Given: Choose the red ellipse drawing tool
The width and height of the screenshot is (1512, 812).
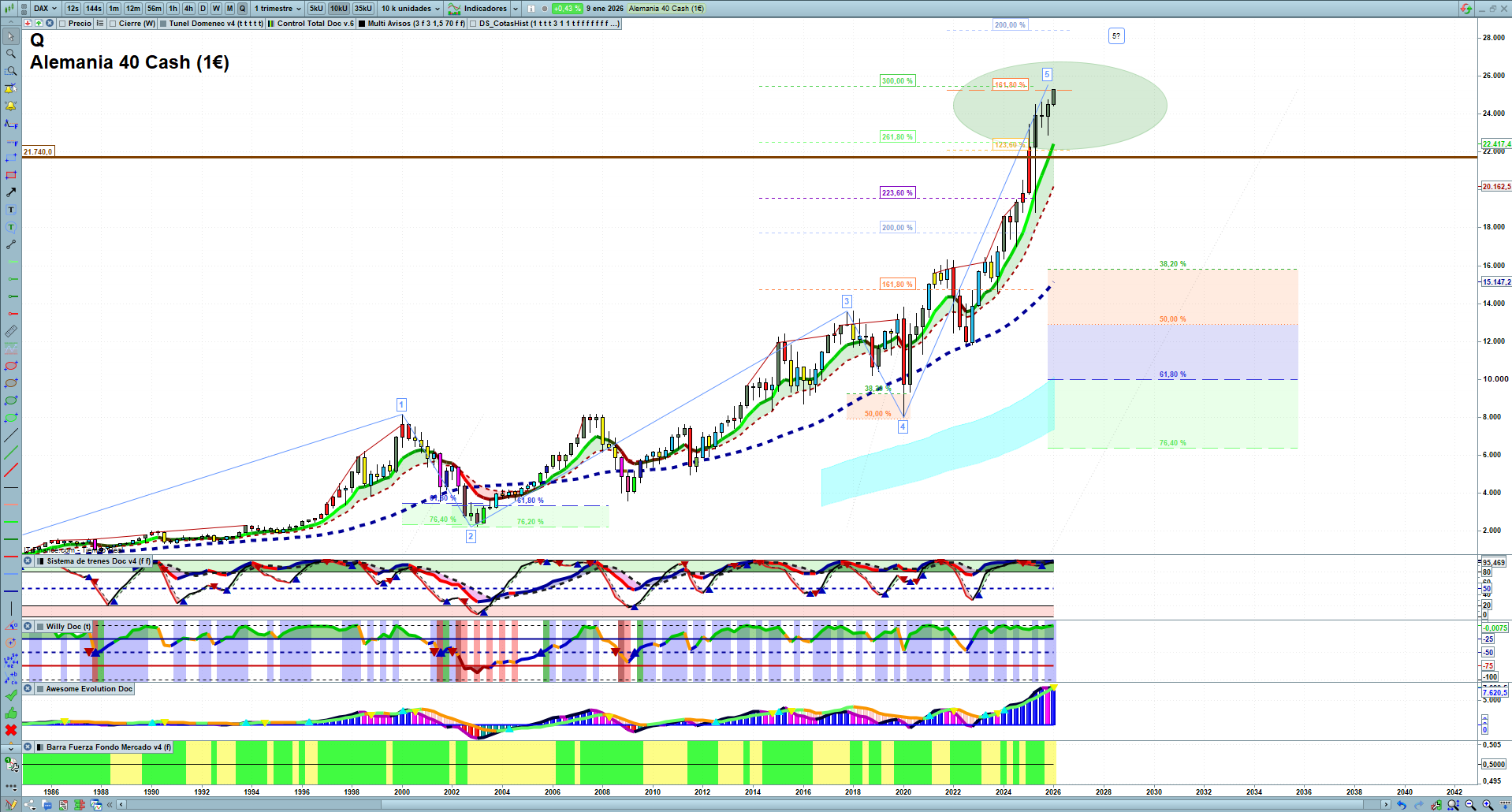Looking at the screenshot, I should 11,366.
